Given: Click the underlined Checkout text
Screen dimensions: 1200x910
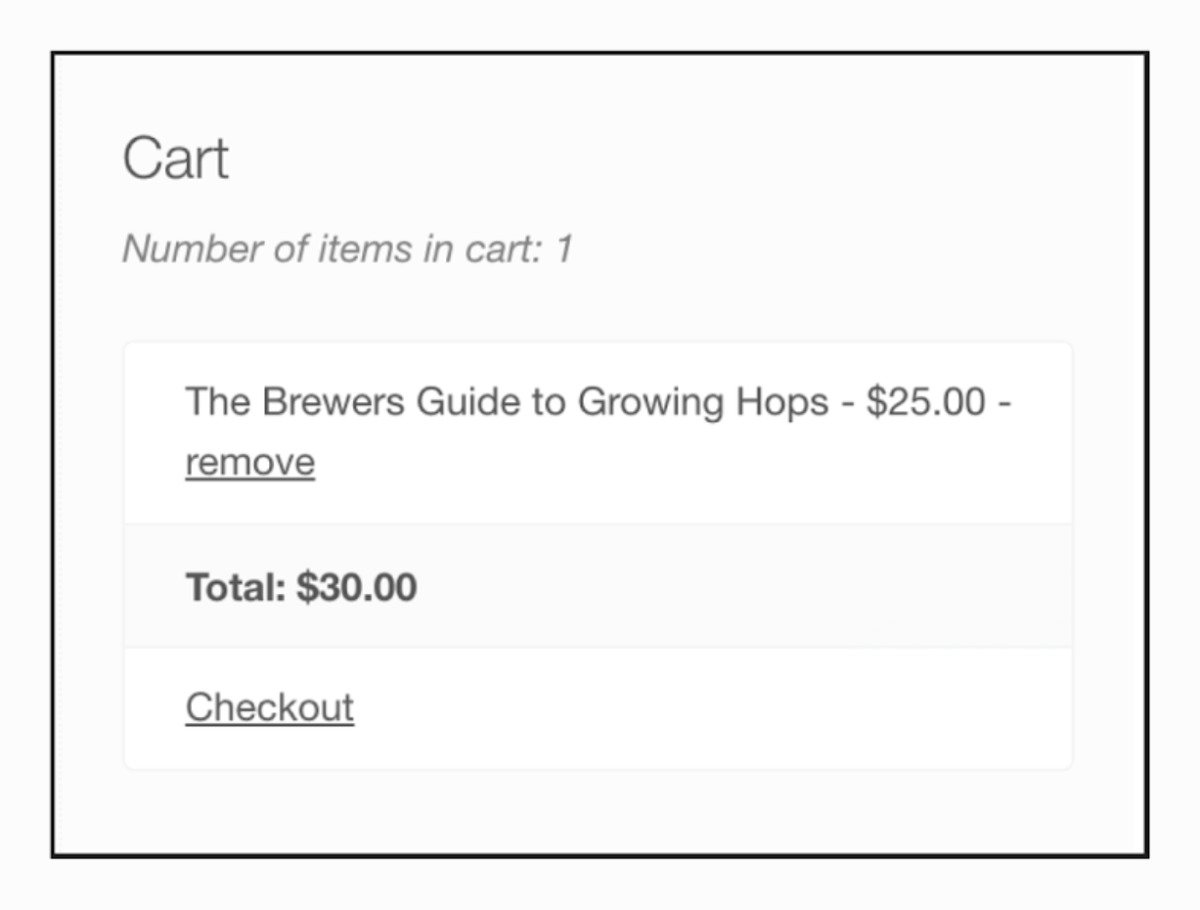Looking at the screenshot, I should [x=269, y=706].
